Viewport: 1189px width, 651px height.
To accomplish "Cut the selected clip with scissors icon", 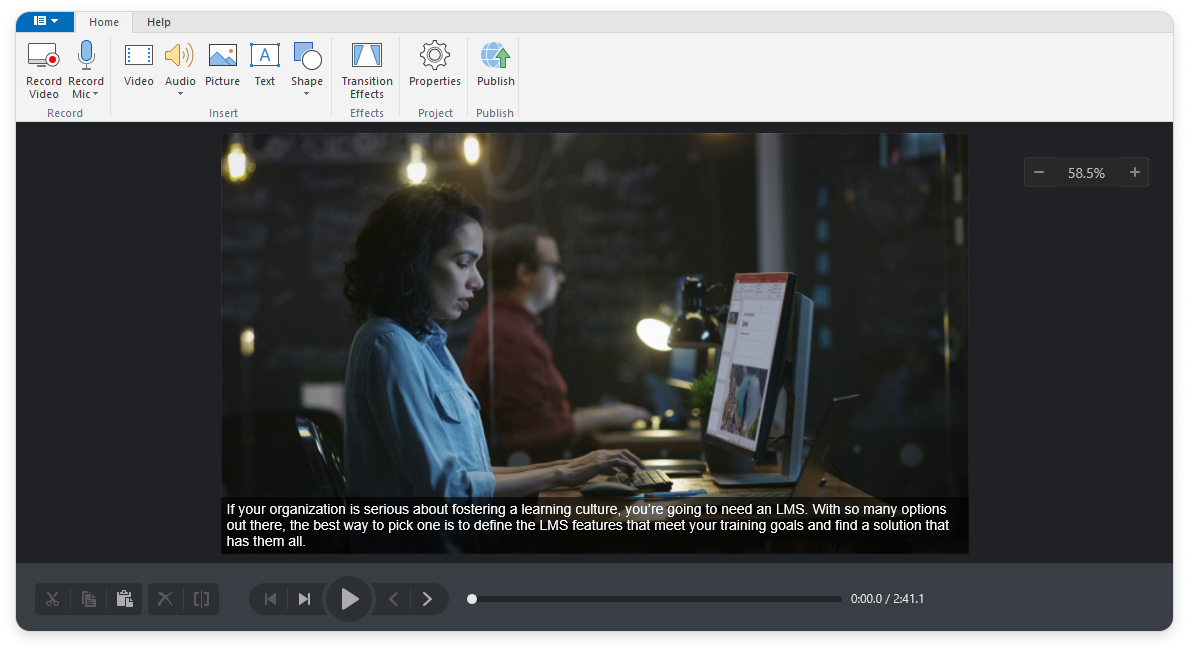I will pos(52,598).
